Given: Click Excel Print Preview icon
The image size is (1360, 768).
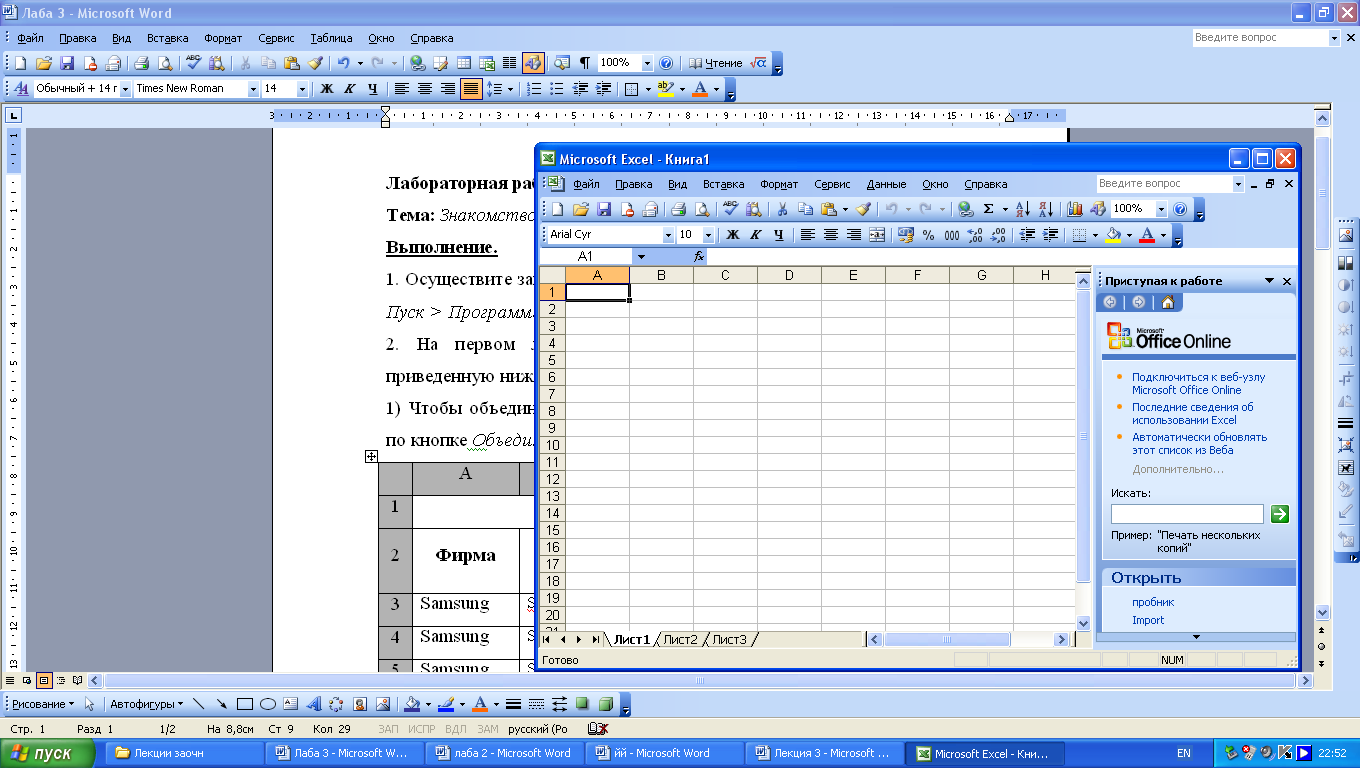Looking at the screenshot, I should [702, 209].
